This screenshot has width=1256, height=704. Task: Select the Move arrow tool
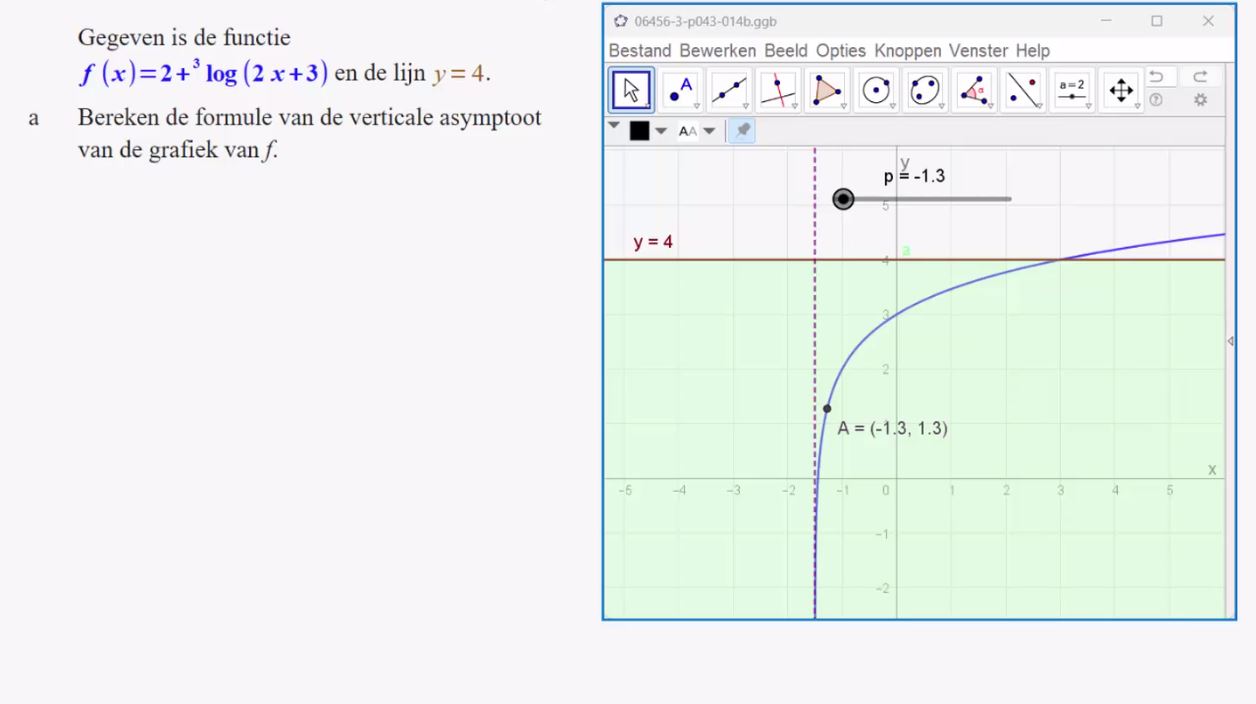(x=632, y=90)
